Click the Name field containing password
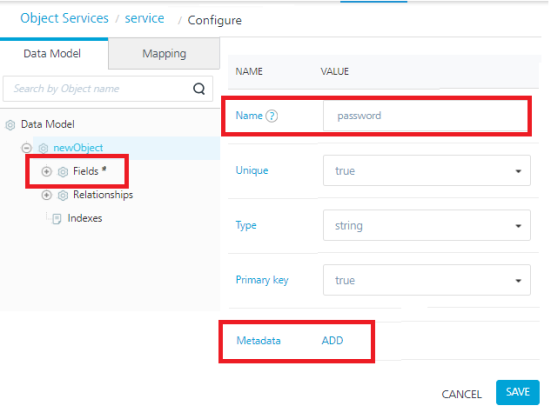This screenshot has width=551, height=419. point(425,116)
